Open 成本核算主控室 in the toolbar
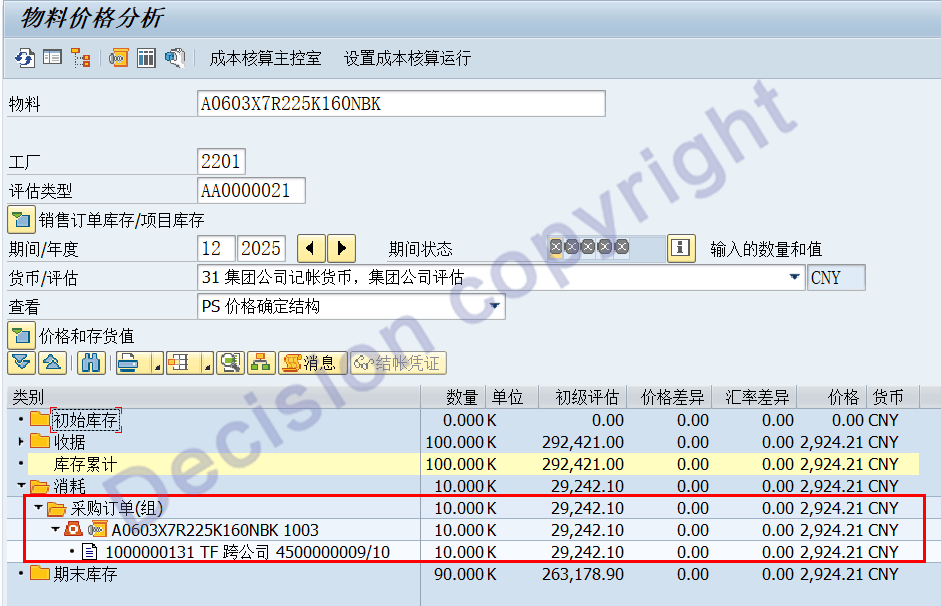Viewport: 941px width, 606px height. click(265, 58)
